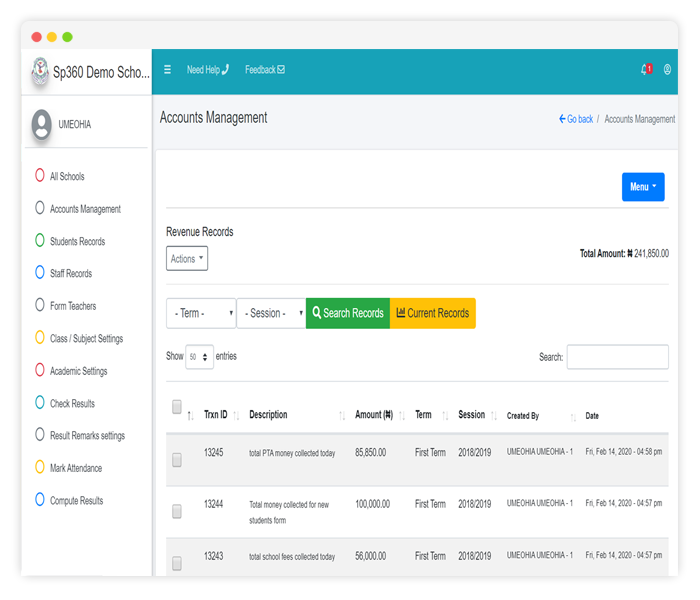700x600 pixels.
Task: Click sort arrows on Description column
Action: coord(342,415)
